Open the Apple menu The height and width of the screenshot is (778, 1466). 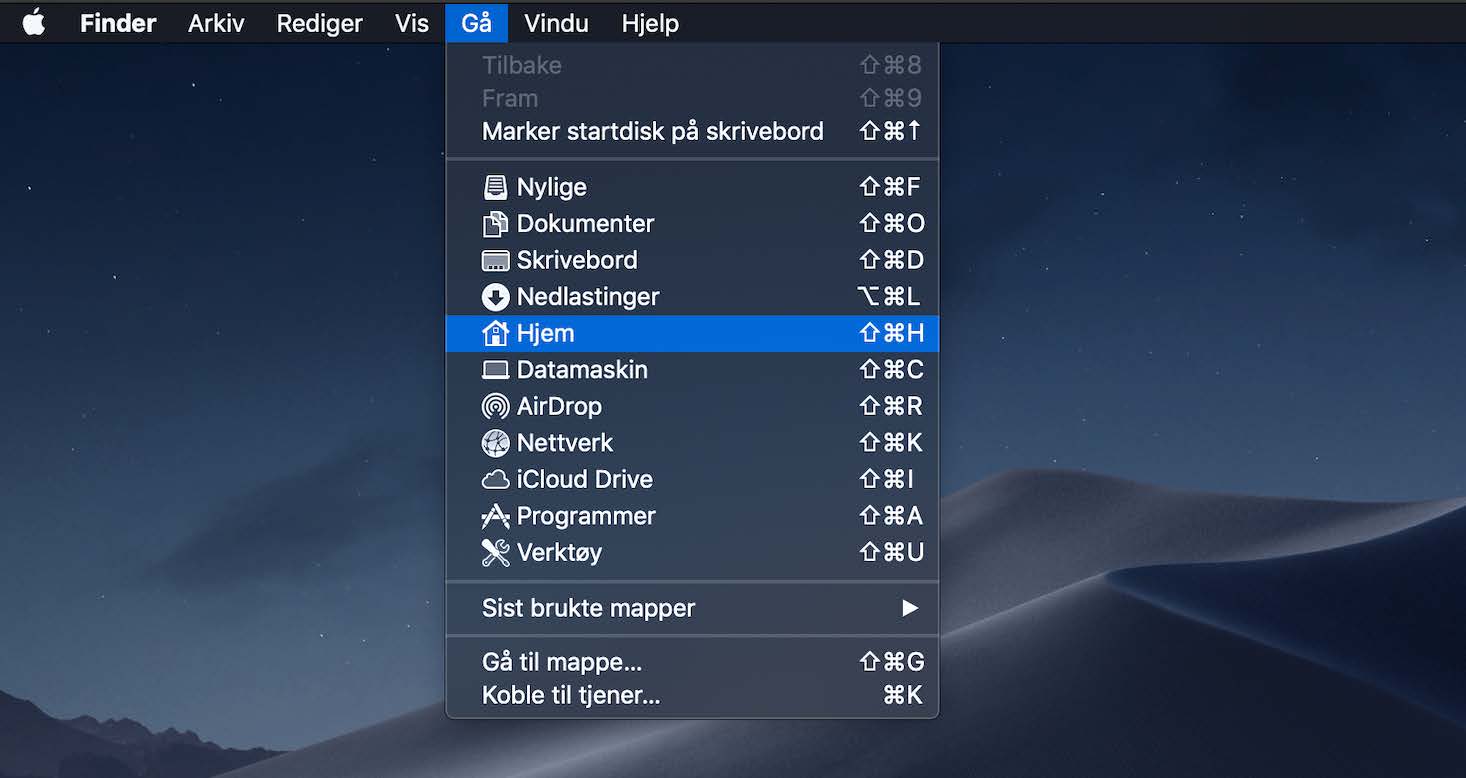click(x=34, y=23)
